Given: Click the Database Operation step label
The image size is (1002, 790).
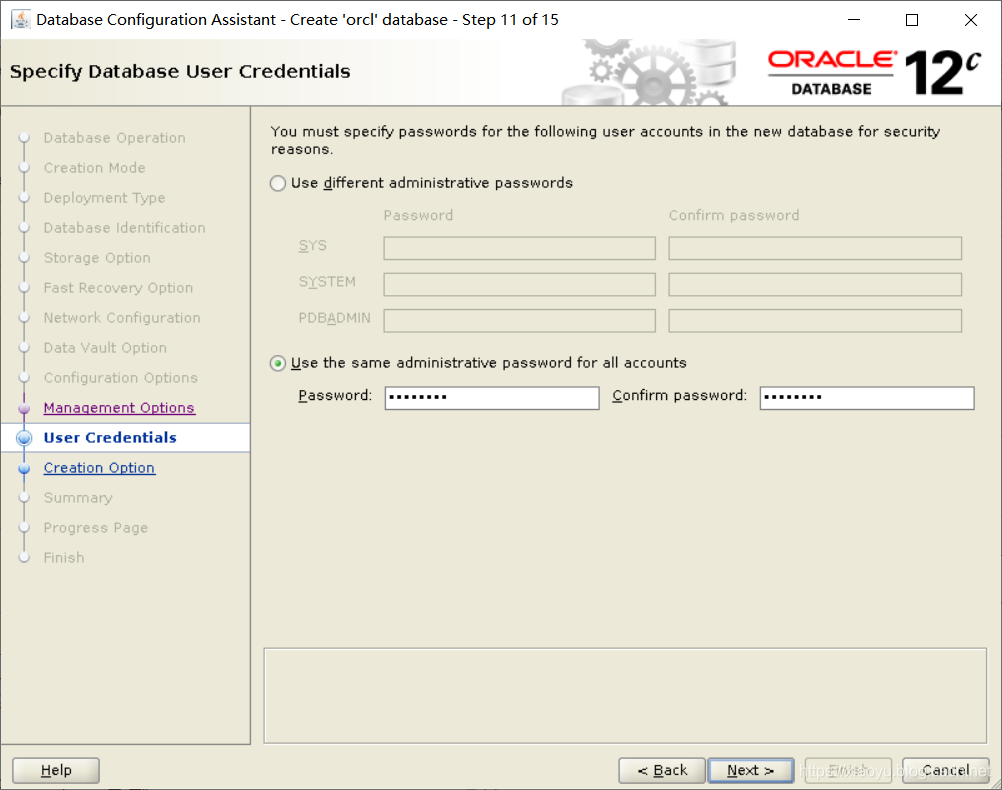Looking at the screenshot, I should click(114, 138).
